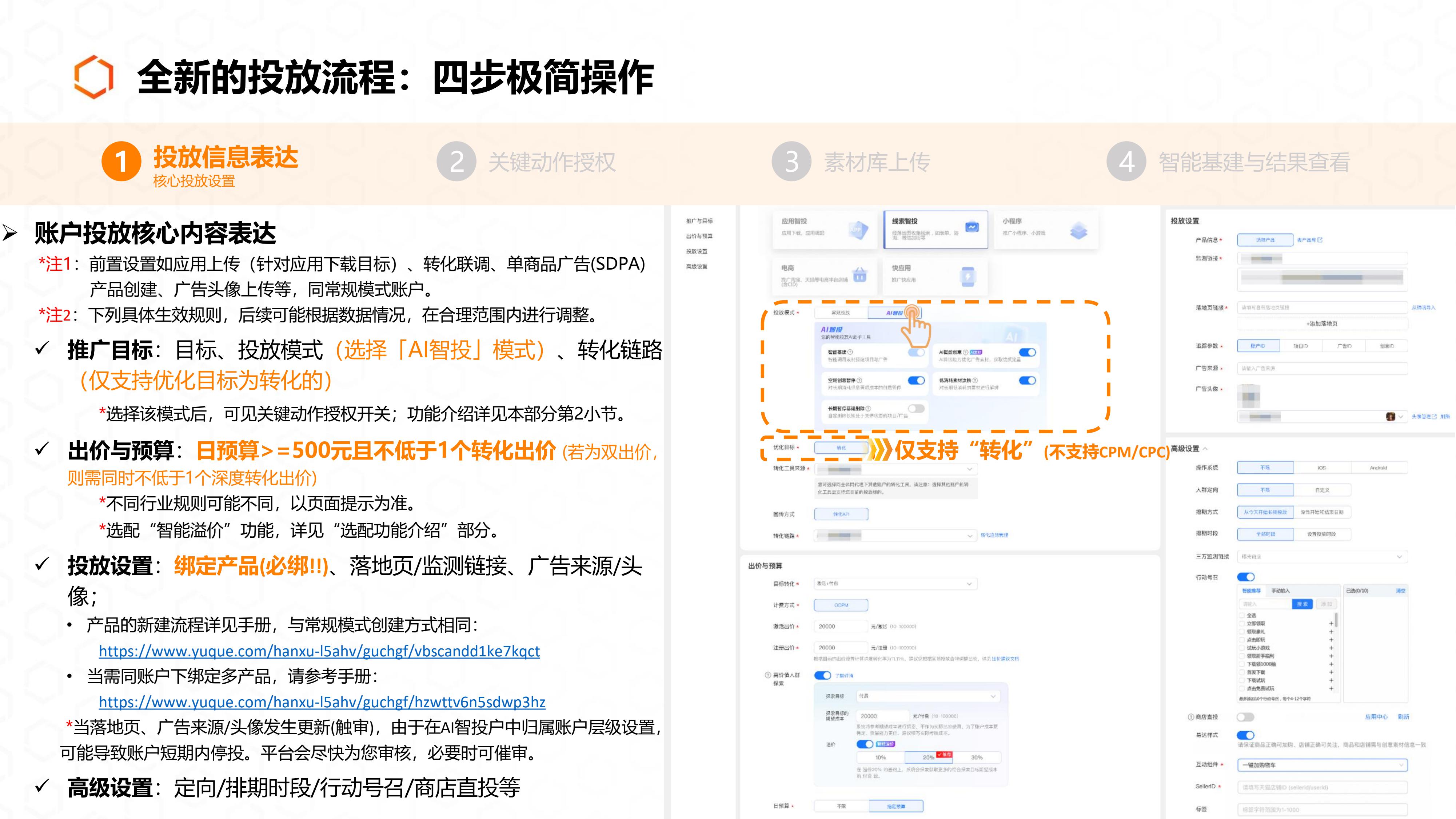Open the vbscandd1ke7kqct yuque link

[x=319, y=651]
